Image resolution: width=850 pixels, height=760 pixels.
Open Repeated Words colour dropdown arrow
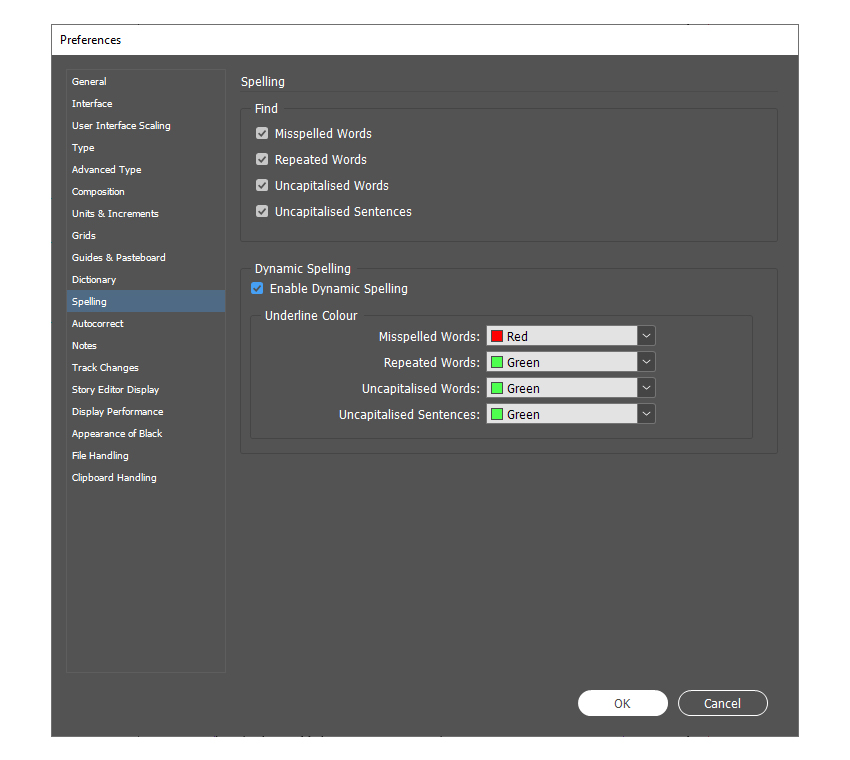646,362
